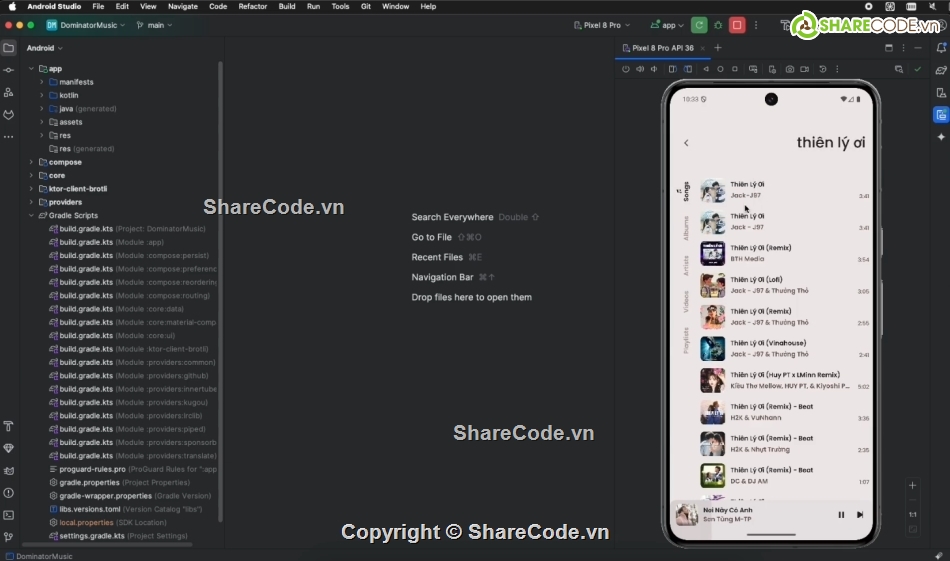Expand the manifests folder

coord(42,82)
